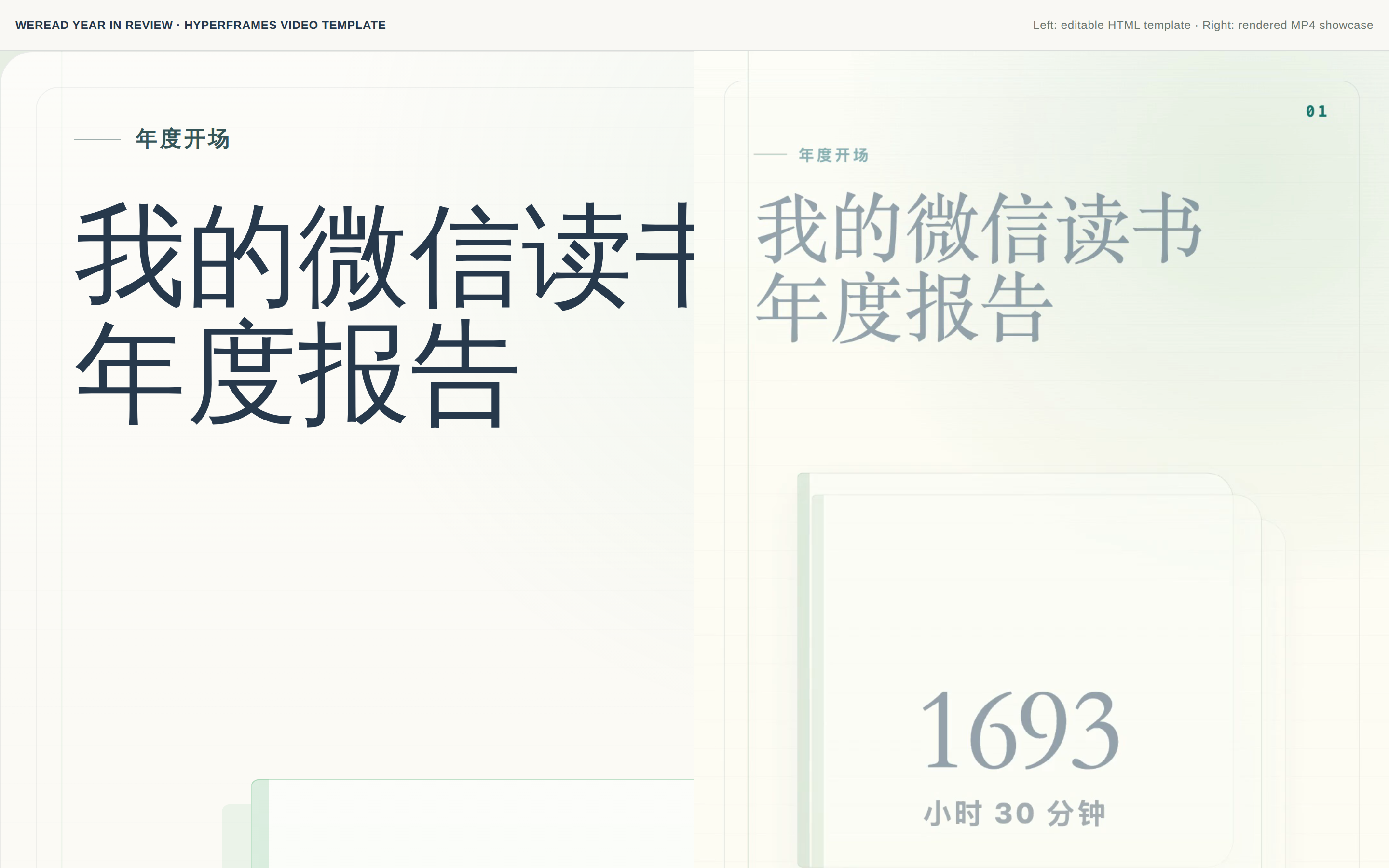The image size is (1389, 868).
Task: Click the large 我的微信读书 heading in left template
Action: pyautogui.click(x=384, y=256)
